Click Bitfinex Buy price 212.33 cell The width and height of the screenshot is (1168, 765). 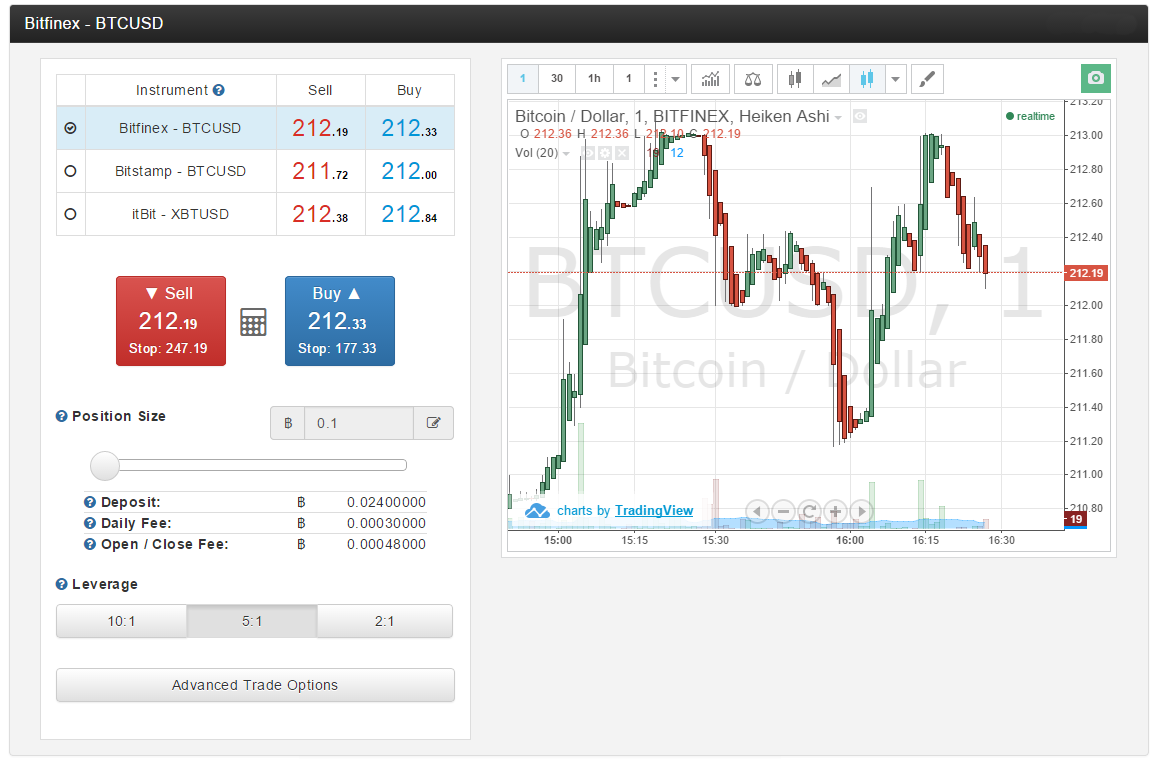tap(410, 128)
